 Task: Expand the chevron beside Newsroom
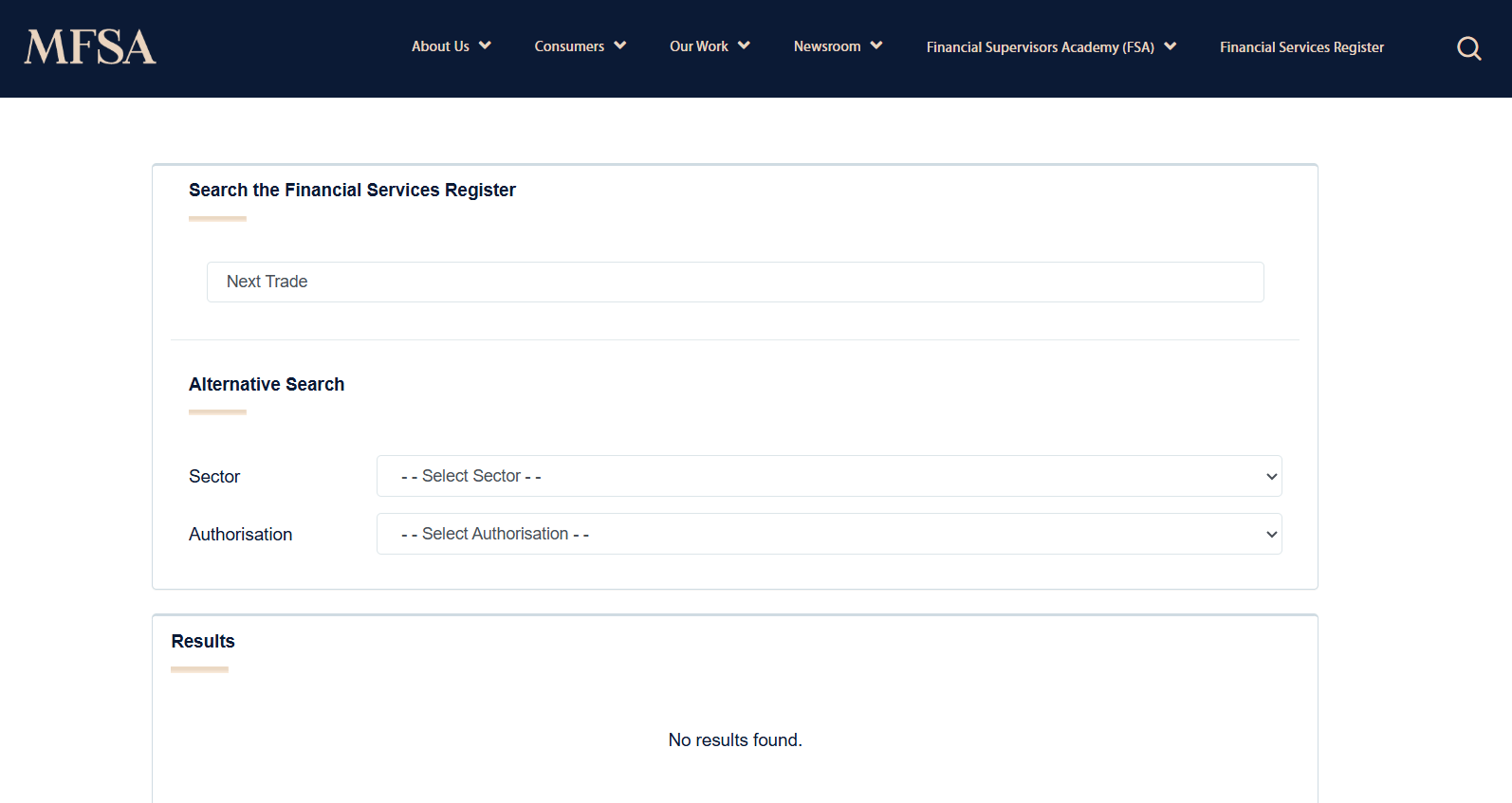pos(876,46)
